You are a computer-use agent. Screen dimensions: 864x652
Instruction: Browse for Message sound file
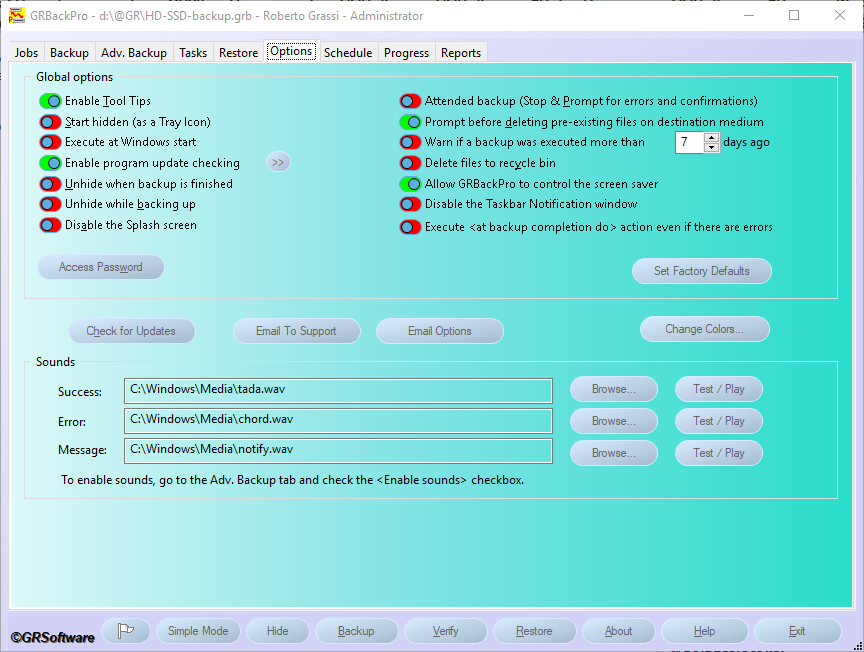(614, 453)
